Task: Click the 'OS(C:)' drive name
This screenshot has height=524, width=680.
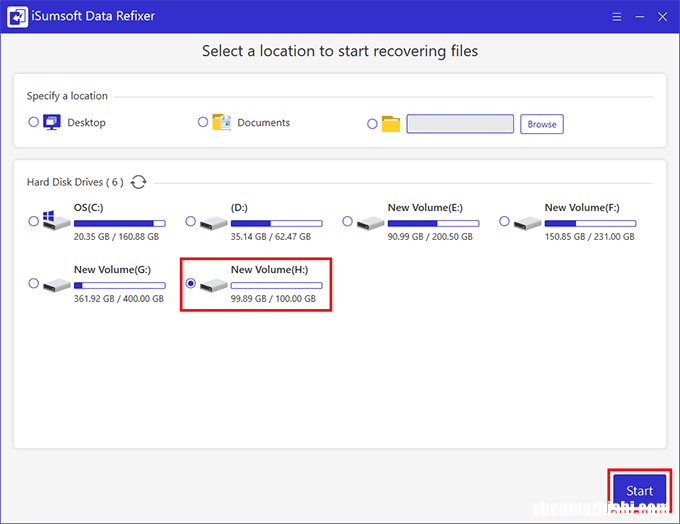Action: point(88,208)
